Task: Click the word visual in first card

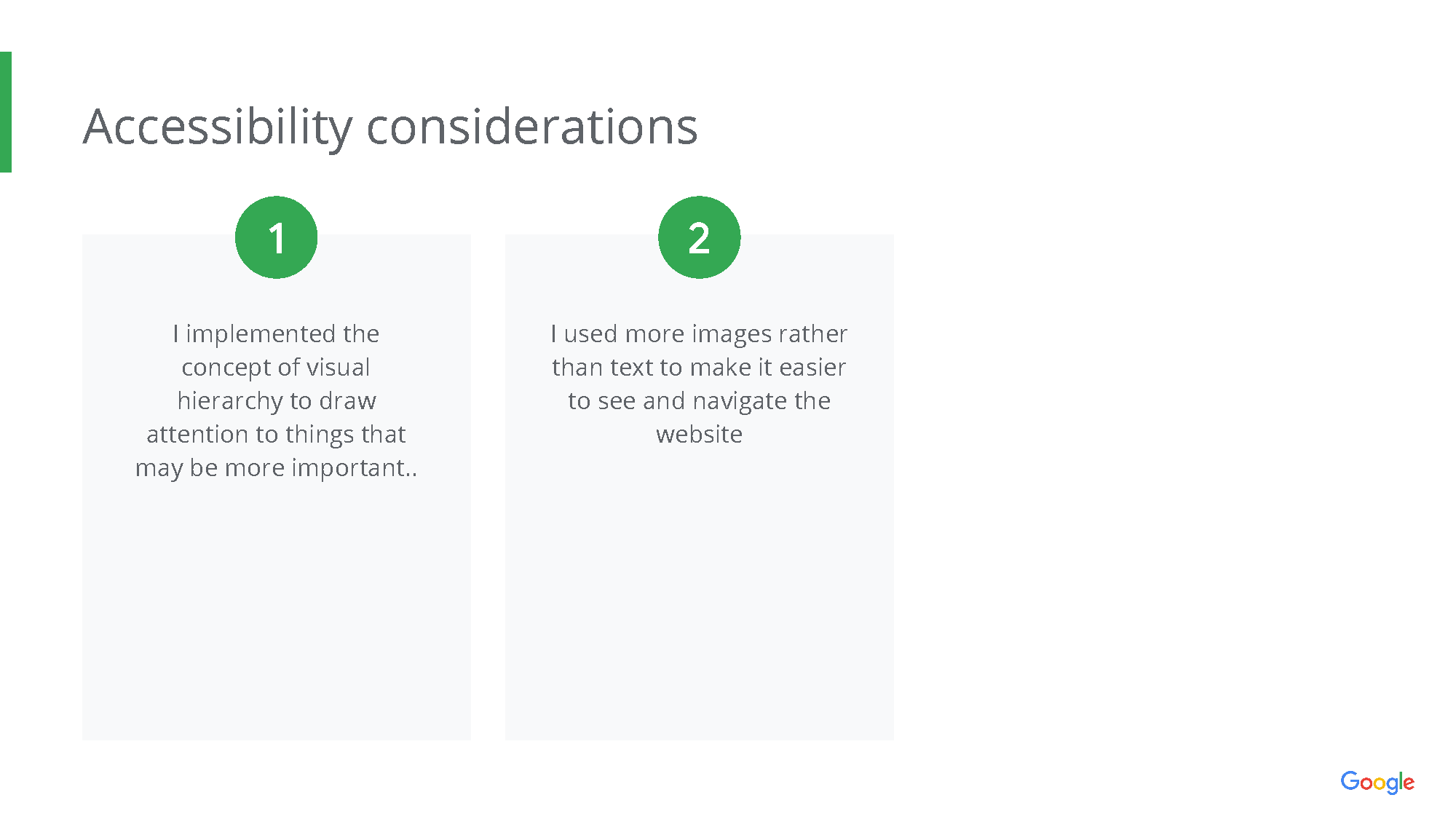Action: point(338,367)
